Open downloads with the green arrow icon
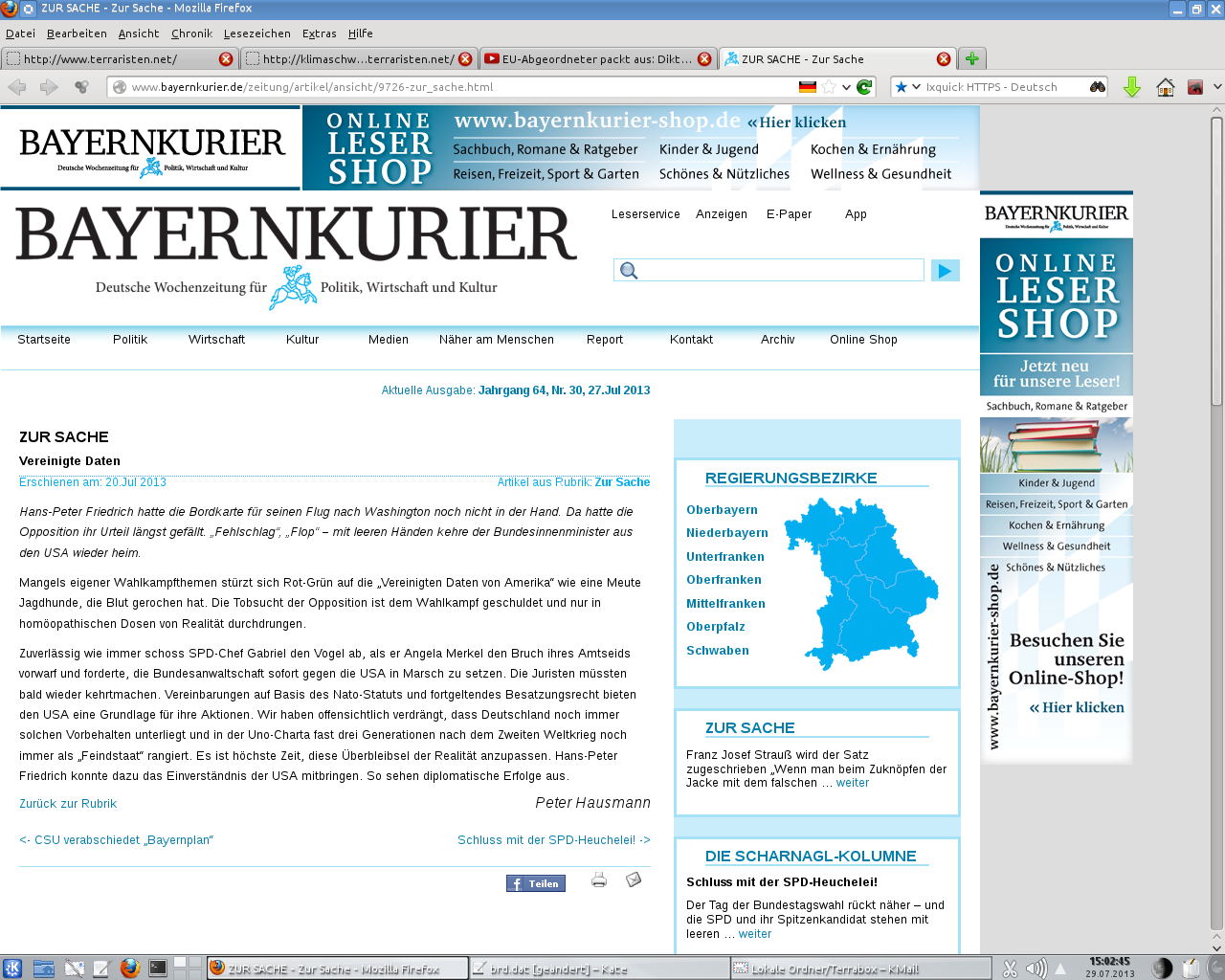 1132,87
